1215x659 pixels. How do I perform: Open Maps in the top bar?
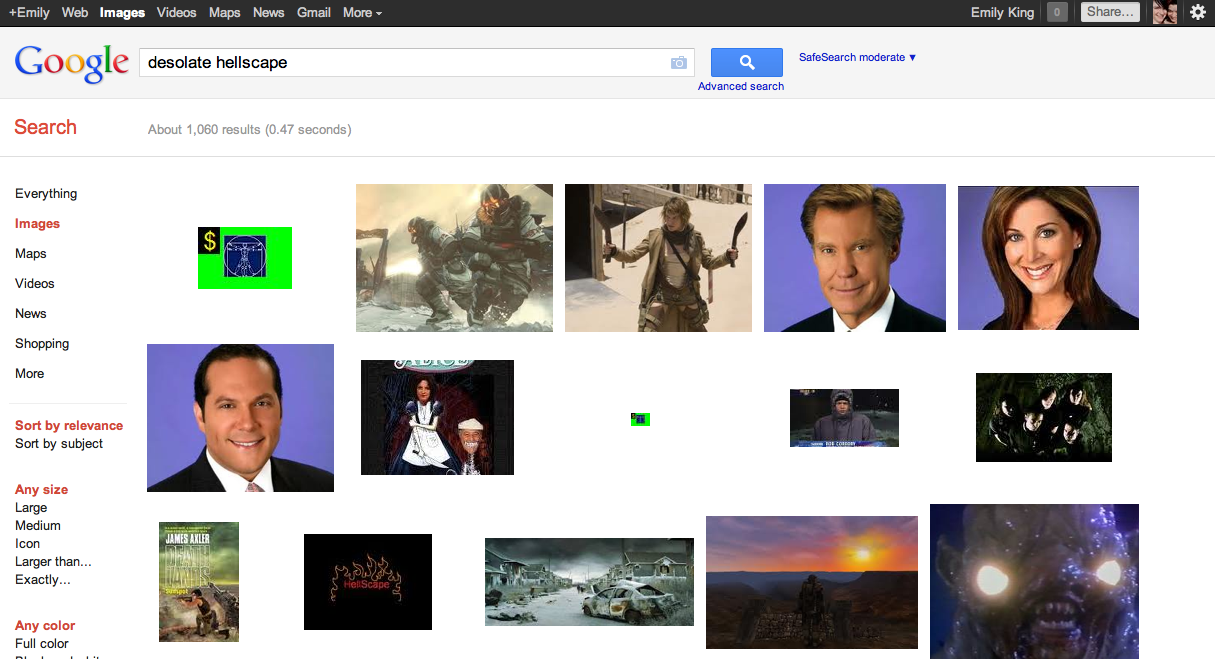tap(225, 12)
